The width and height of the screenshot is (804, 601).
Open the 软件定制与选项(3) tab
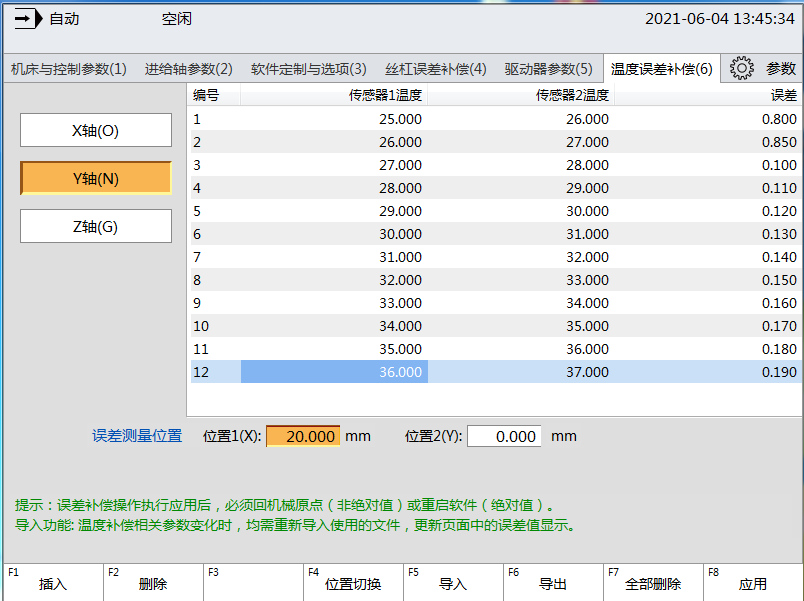[308, 69]
